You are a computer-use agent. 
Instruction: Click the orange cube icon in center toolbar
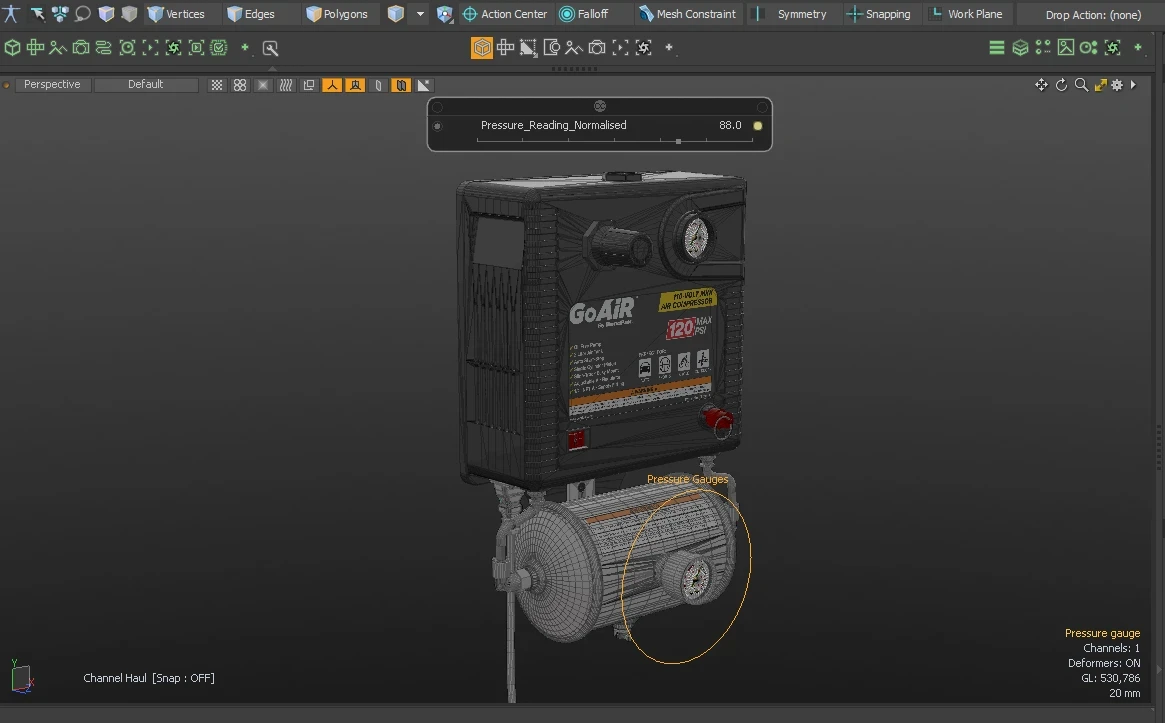point(482,47)
